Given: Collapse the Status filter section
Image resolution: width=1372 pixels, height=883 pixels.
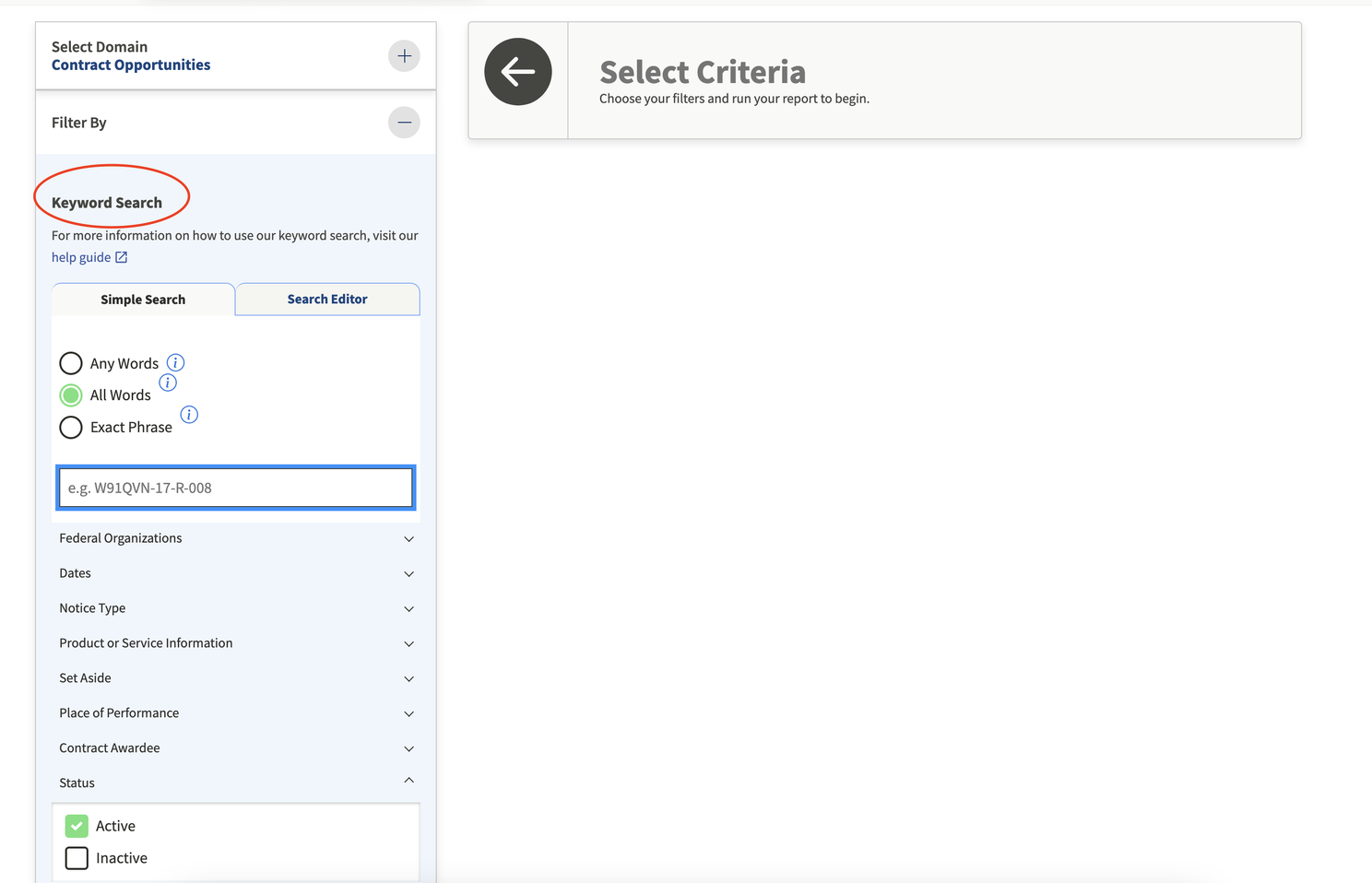Looking at the screenshot, I should tap(236, 783).
